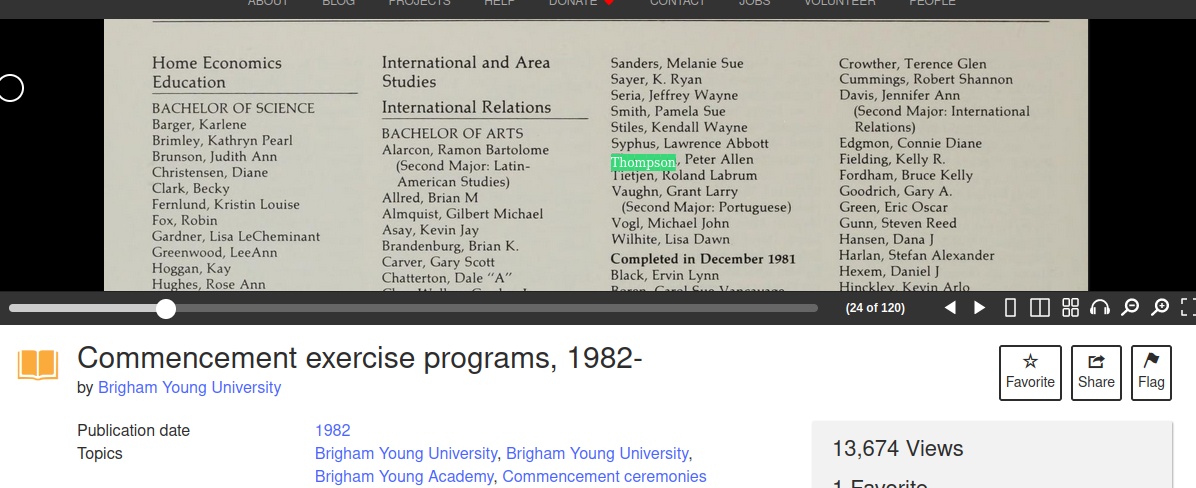Image resolution: width=1196 pixels, height=488 pixels.
Task: Share this item
Action: point(1096,373)
